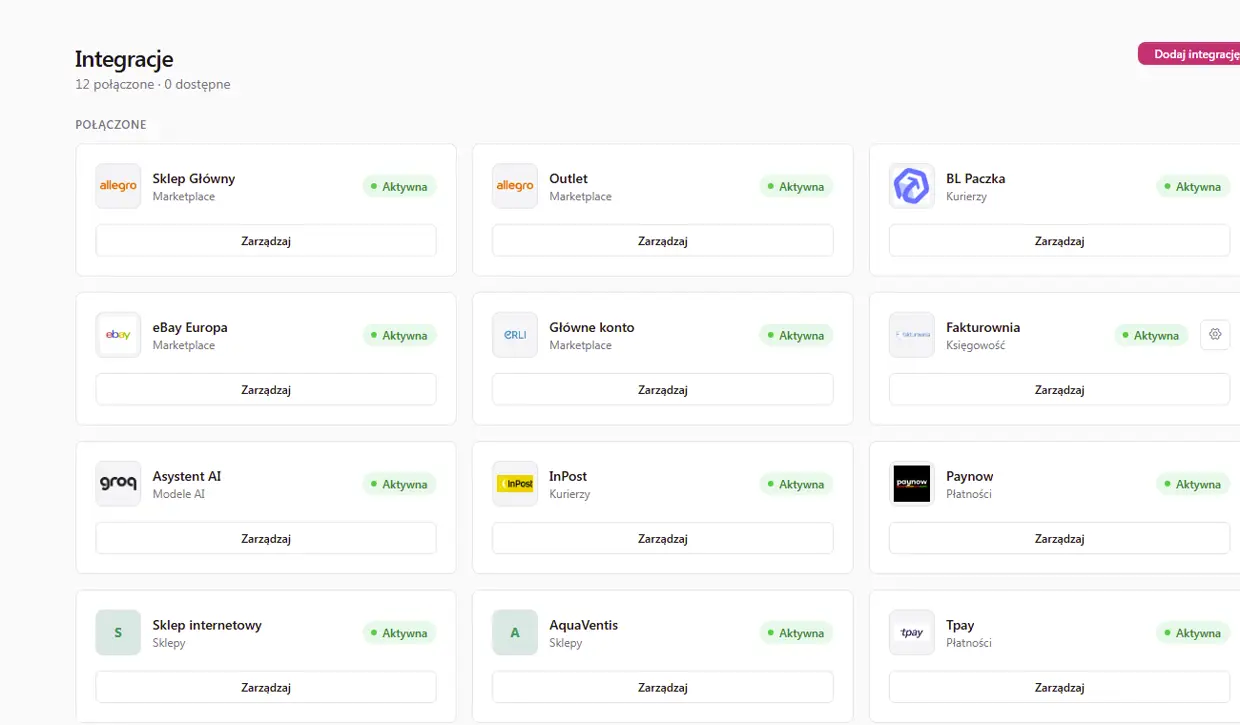
Task: Click the eBay logo on eBay Europa card
Action: tap(118, 335)
